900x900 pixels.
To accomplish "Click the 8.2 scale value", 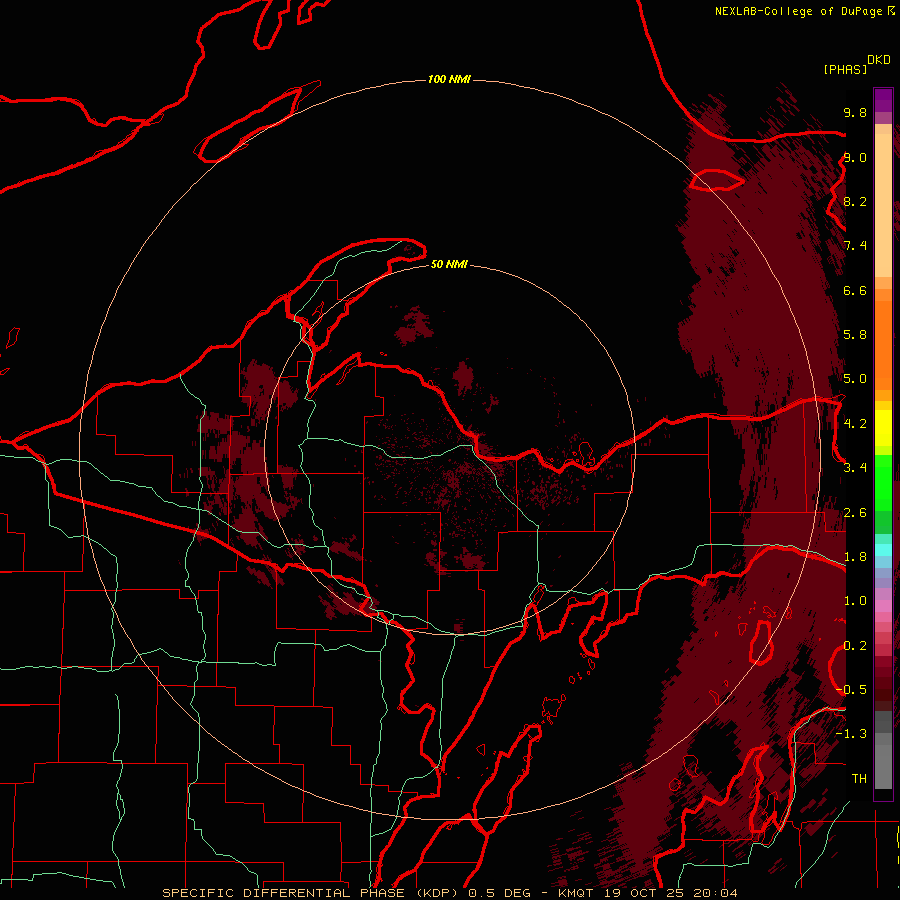I will tap(855, 201).
